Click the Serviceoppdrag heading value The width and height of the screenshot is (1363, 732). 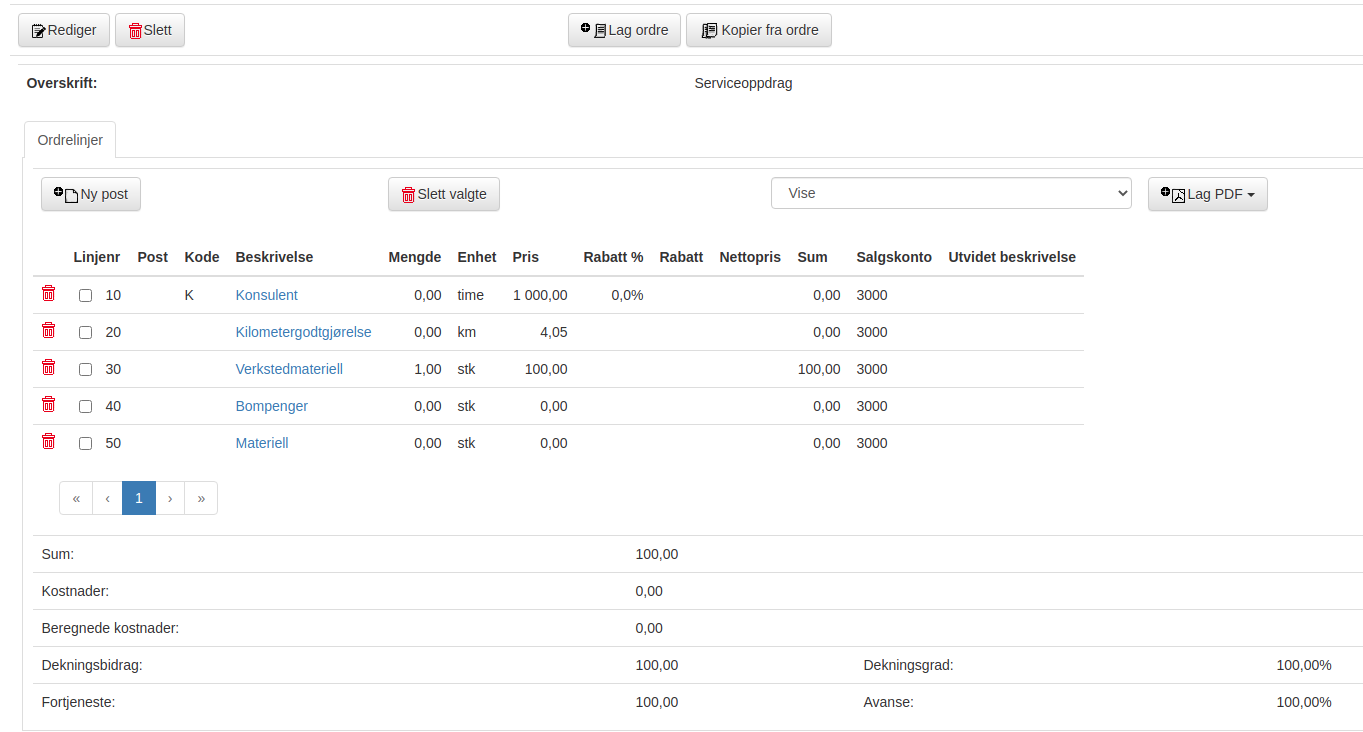pos(743,83)
